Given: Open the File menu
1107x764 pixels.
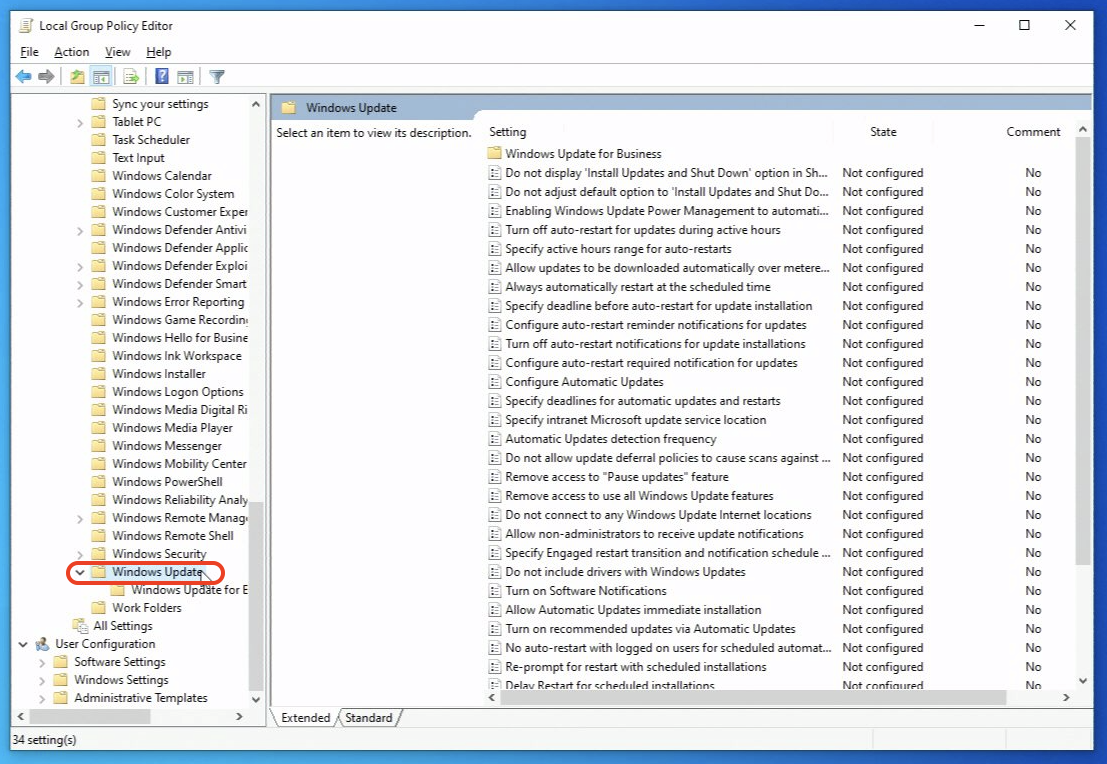Looking at the screenshot, I should tap(30, 52).
